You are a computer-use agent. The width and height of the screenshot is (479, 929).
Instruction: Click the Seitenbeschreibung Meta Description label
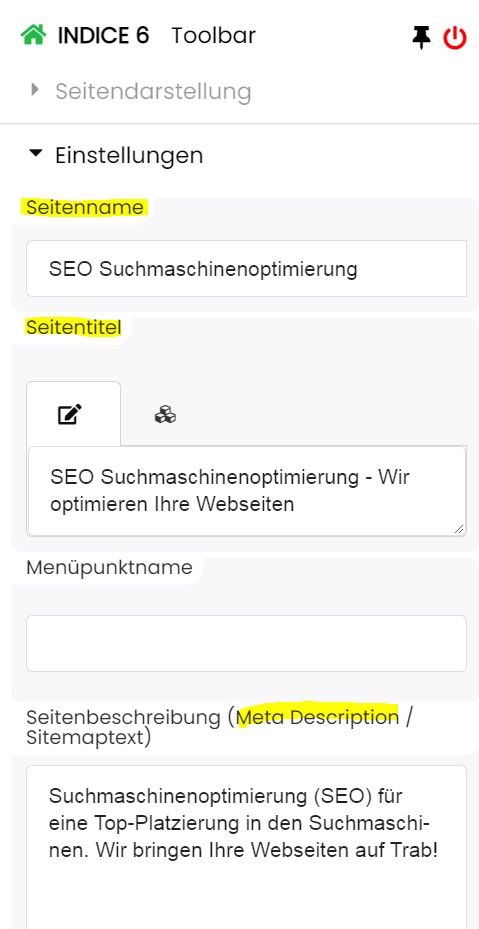(x=219, y=727)
